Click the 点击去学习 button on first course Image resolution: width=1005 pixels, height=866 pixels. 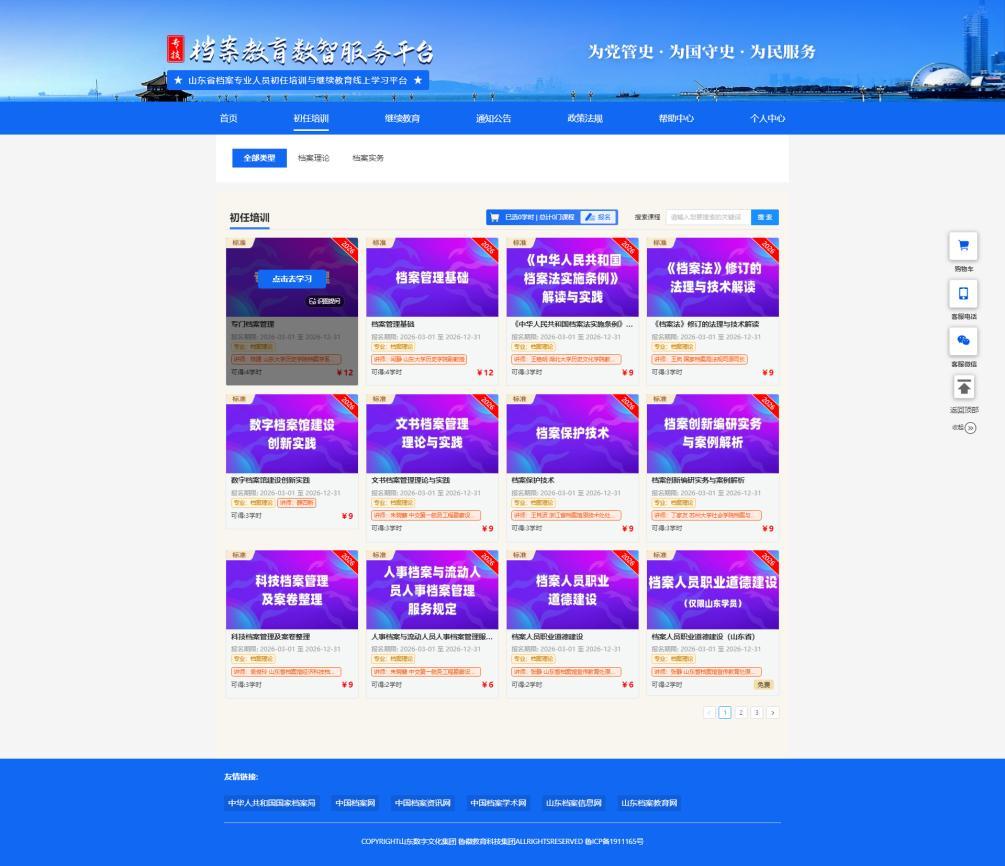click(x=292, y=279)
